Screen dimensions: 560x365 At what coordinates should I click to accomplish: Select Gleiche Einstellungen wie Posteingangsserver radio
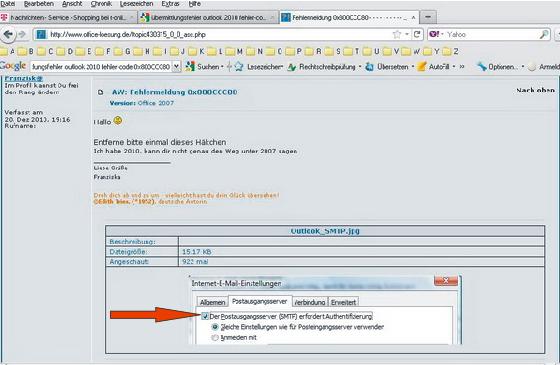215,327
